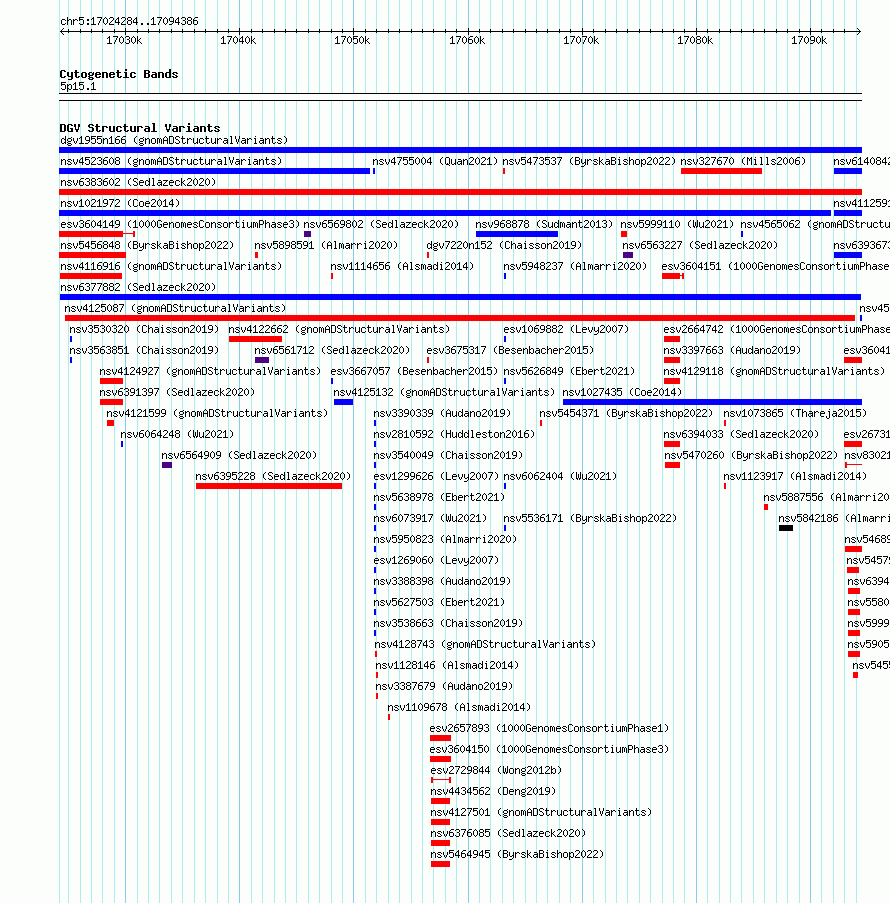The width and height of the screenshot is (890, 903).
Task: Click nsv5898591 (Almarri2020) label
Action: [326, 245]
